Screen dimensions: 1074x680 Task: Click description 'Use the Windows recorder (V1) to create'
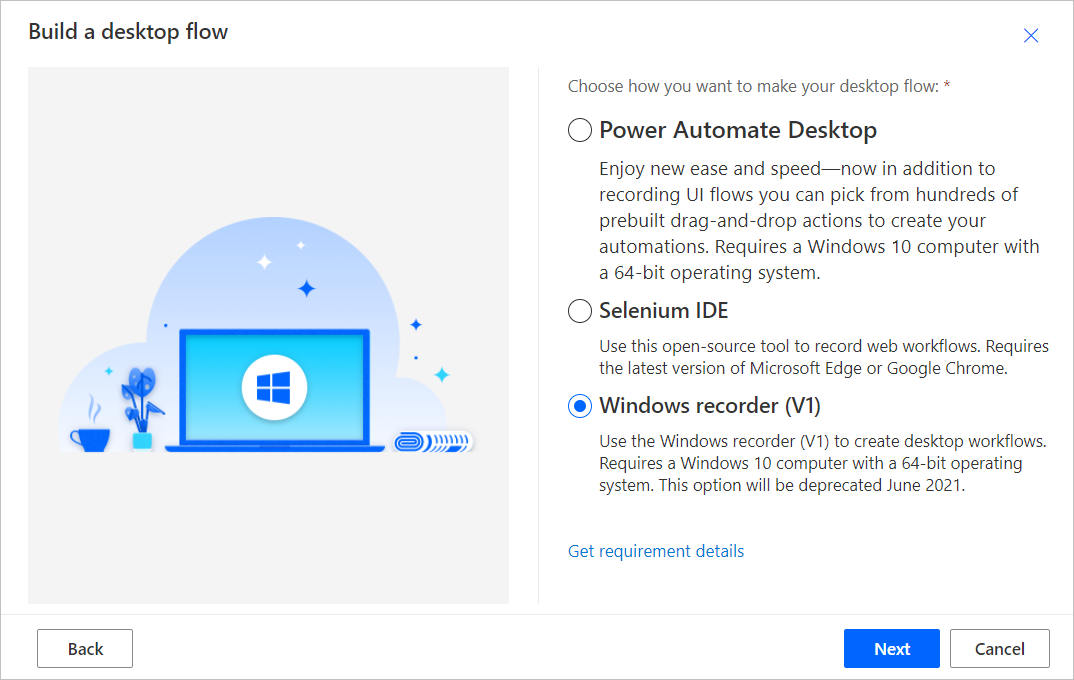click(823, 463)
